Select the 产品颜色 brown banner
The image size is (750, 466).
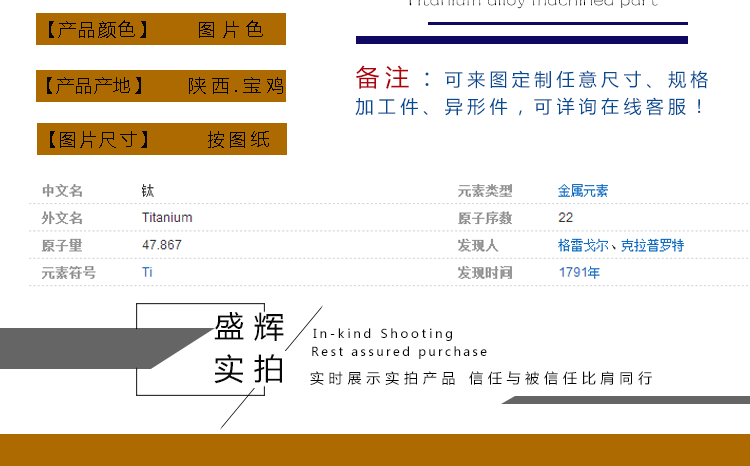pyautogui.click(x=161, y=30)
